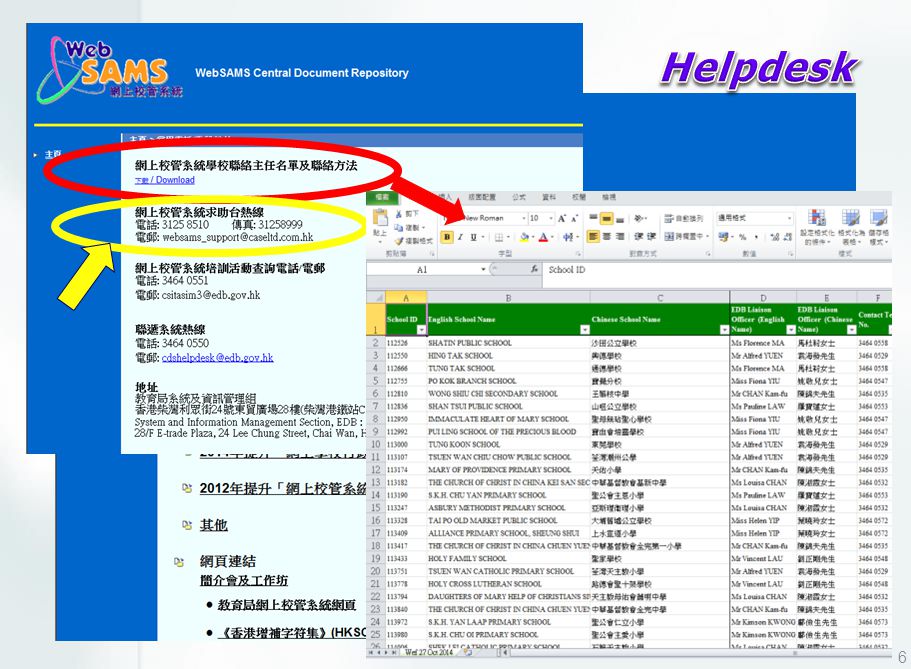Open Cell Styles (儲存格樣式) gallery
Viewport: 911px width, 669px height.
tap(878, 227)
